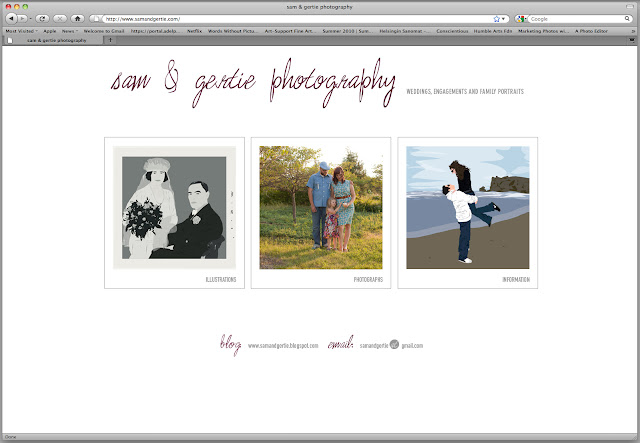Click the Google search field
The image size is (640, 443).
[x=576, y=19]
